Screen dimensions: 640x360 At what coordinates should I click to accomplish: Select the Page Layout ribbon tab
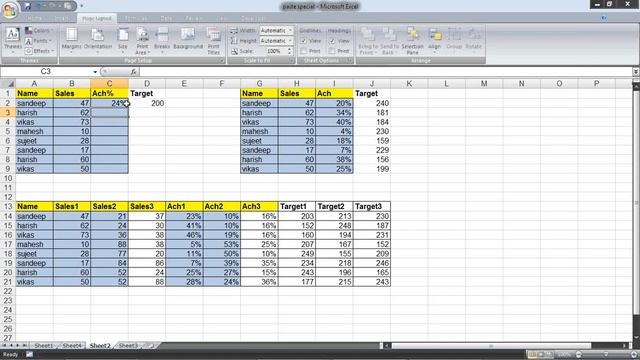tap(97, 18)
